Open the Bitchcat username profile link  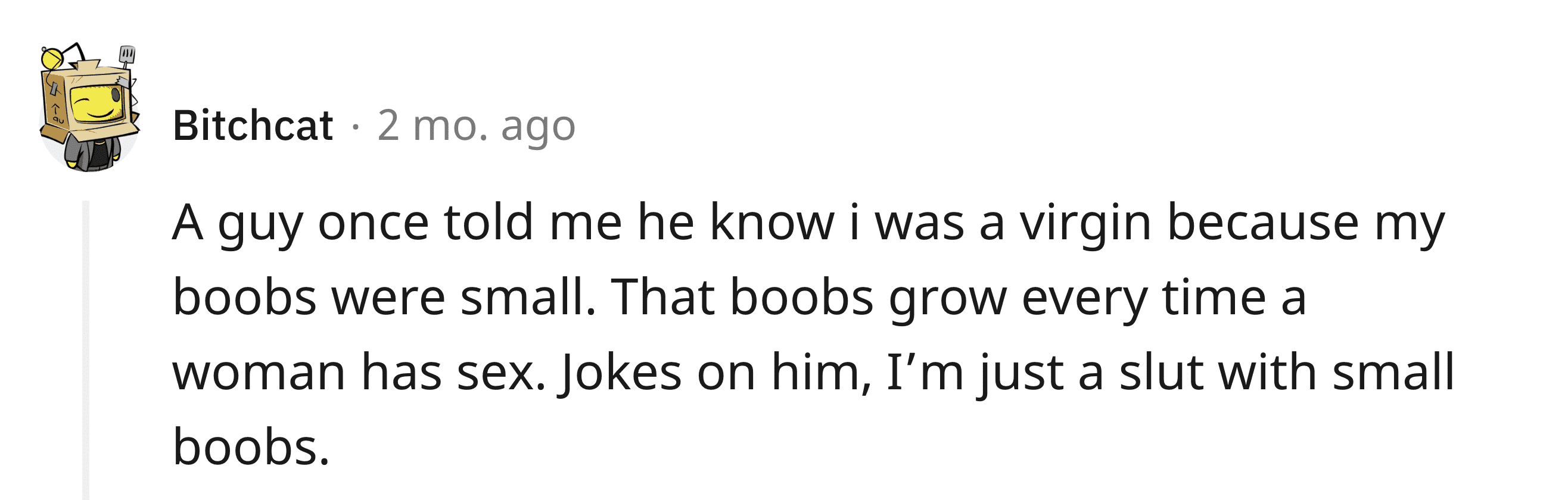click(253, 126)
